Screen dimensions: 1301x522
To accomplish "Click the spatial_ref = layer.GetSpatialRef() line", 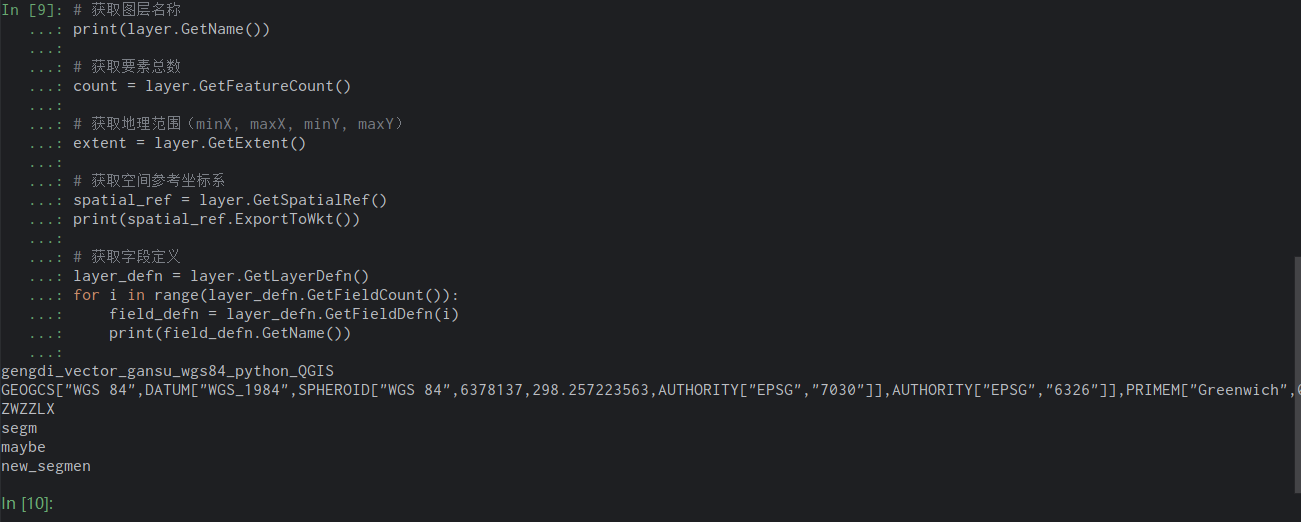I will [x=230, y=200].
